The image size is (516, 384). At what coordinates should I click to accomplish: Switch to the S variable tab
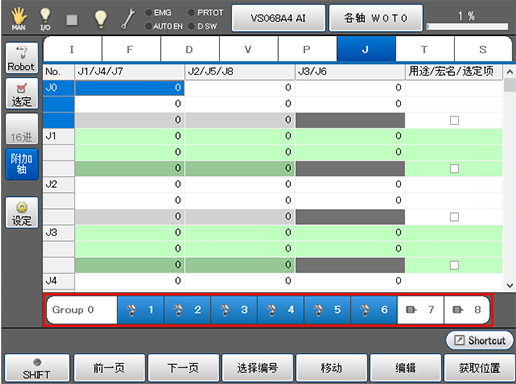483,49
